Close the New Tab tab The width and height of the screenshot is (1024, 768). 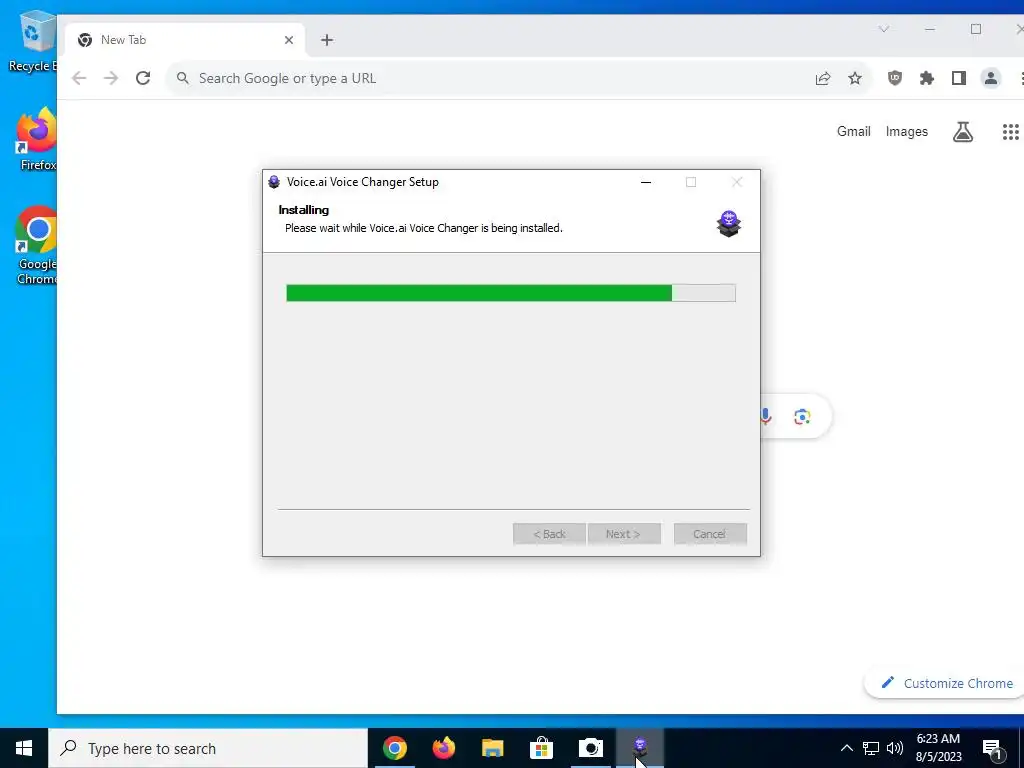[289, 40]
